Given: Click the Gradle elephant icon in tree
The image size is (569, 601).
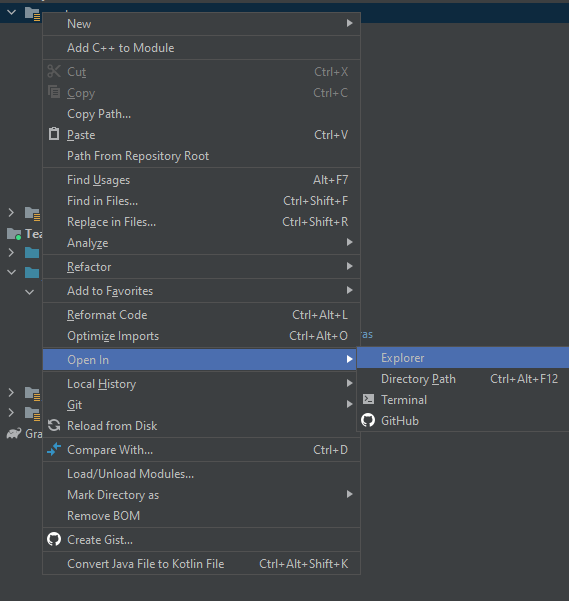Looking at the screenshot, I should point(14,434).
